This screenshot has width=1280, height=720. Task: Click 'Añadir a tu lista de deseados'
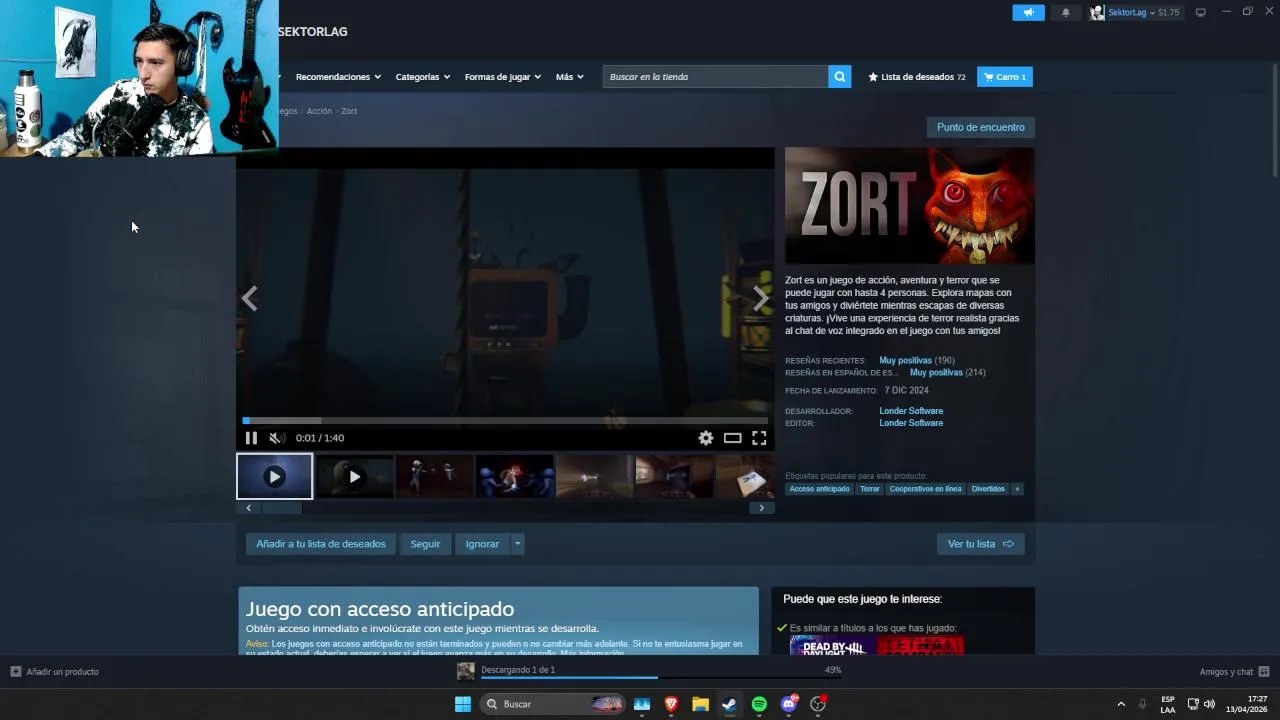[x=320, y=544]
